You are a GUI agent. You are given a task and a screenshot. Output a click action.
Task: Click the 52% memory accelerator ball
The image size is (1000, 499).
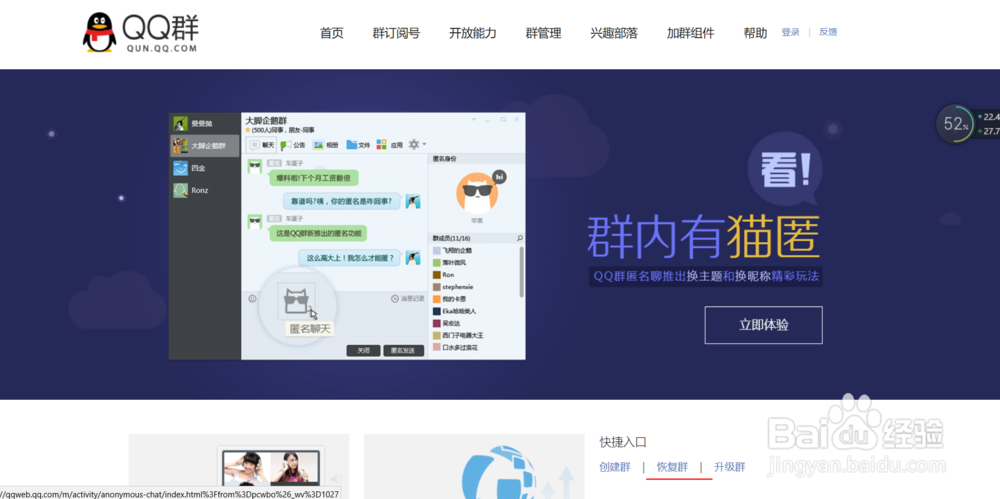pyautogui.click(x=954, y=124)
